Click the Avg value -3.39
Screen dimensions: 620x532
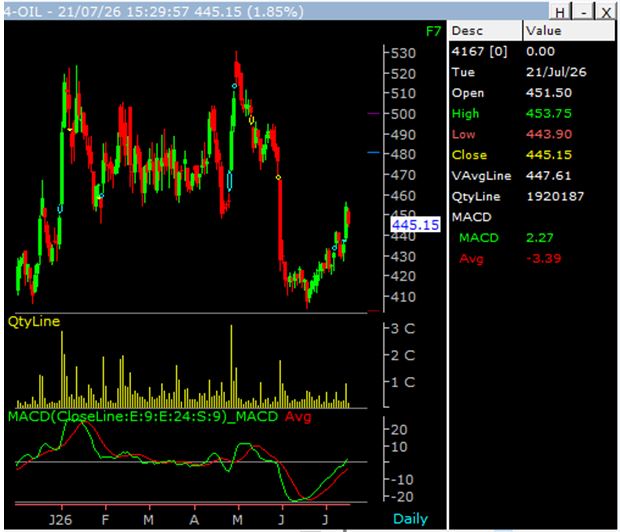[x=544, y=259]
